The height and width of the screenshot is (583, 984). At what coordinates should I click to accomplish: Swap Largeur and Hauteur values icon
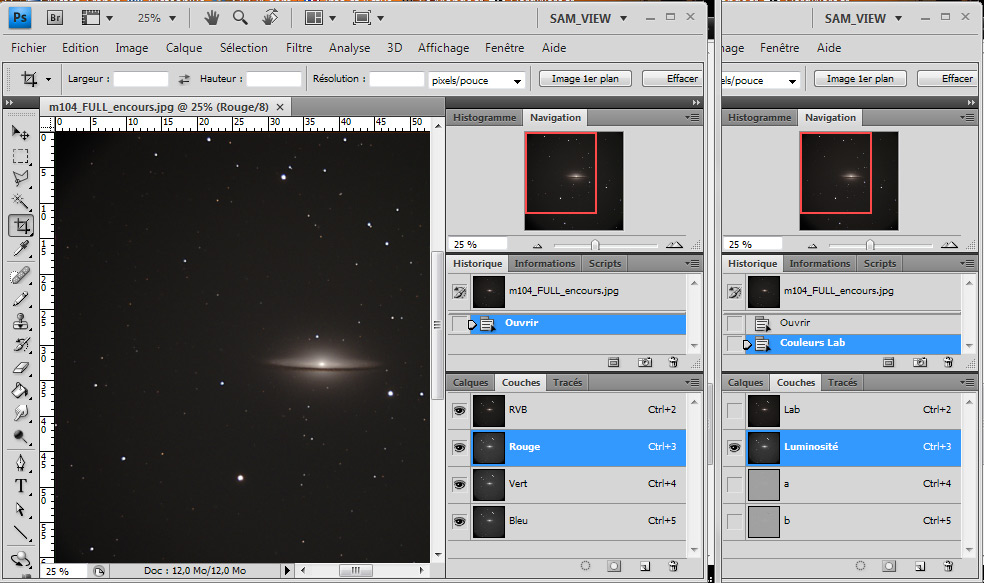coord(184,79)
